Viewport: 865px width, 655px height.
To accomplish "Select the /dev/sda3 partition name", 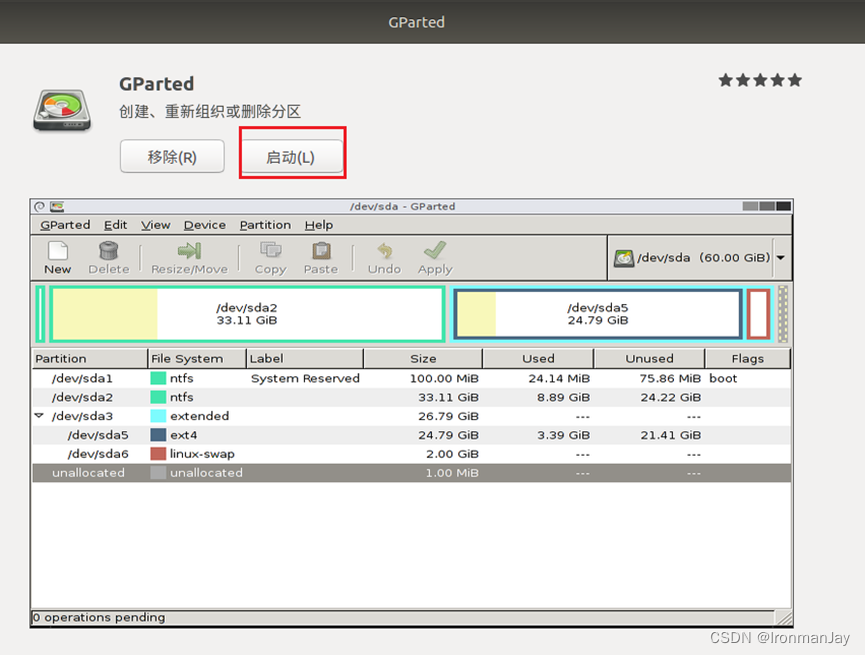I will tap(82, 416).
